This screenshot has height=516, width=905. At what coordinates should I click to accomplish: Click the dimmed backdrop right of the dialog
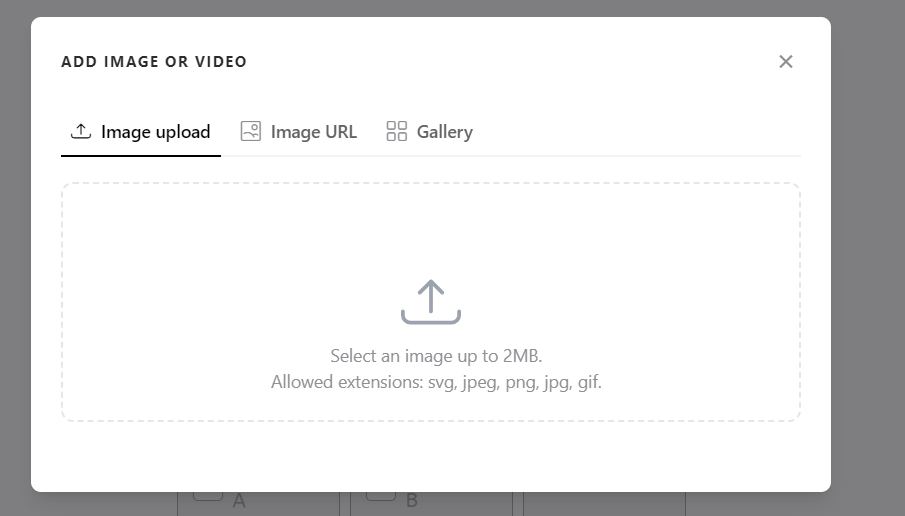coord(867,250)
